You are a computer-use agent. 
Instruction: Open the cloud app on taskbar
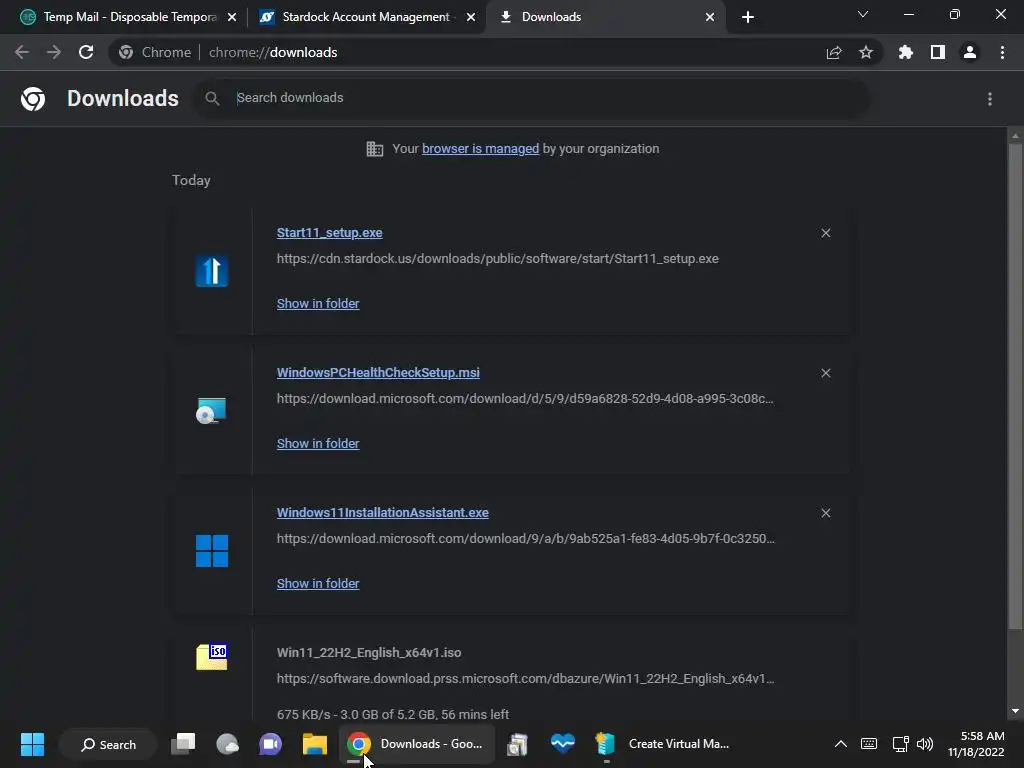[x=227, y=744]
